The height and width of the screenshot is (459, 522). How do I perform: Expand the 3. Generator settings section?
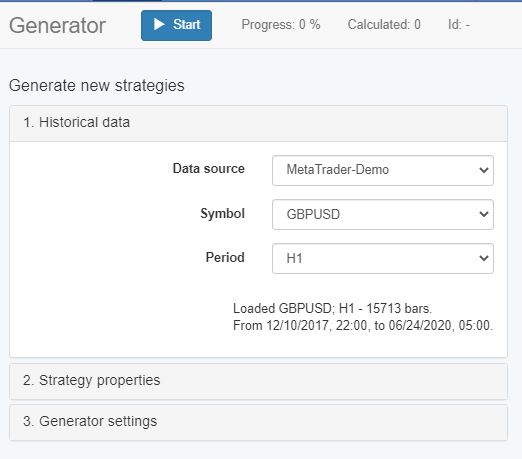(x=258, y=422)
